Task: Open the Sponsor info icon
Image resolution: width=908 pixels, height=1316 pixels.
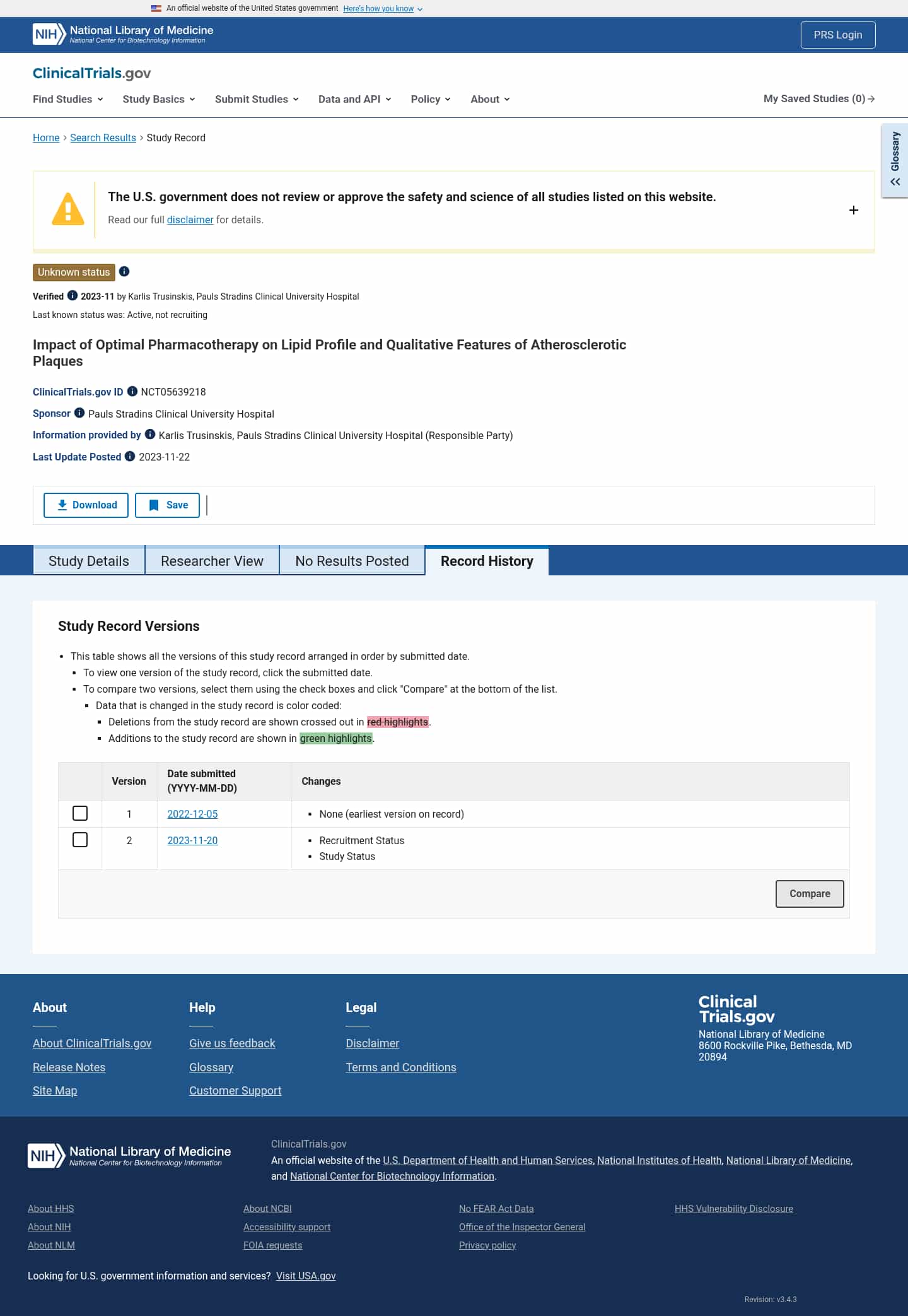Action: pos(79,413)
